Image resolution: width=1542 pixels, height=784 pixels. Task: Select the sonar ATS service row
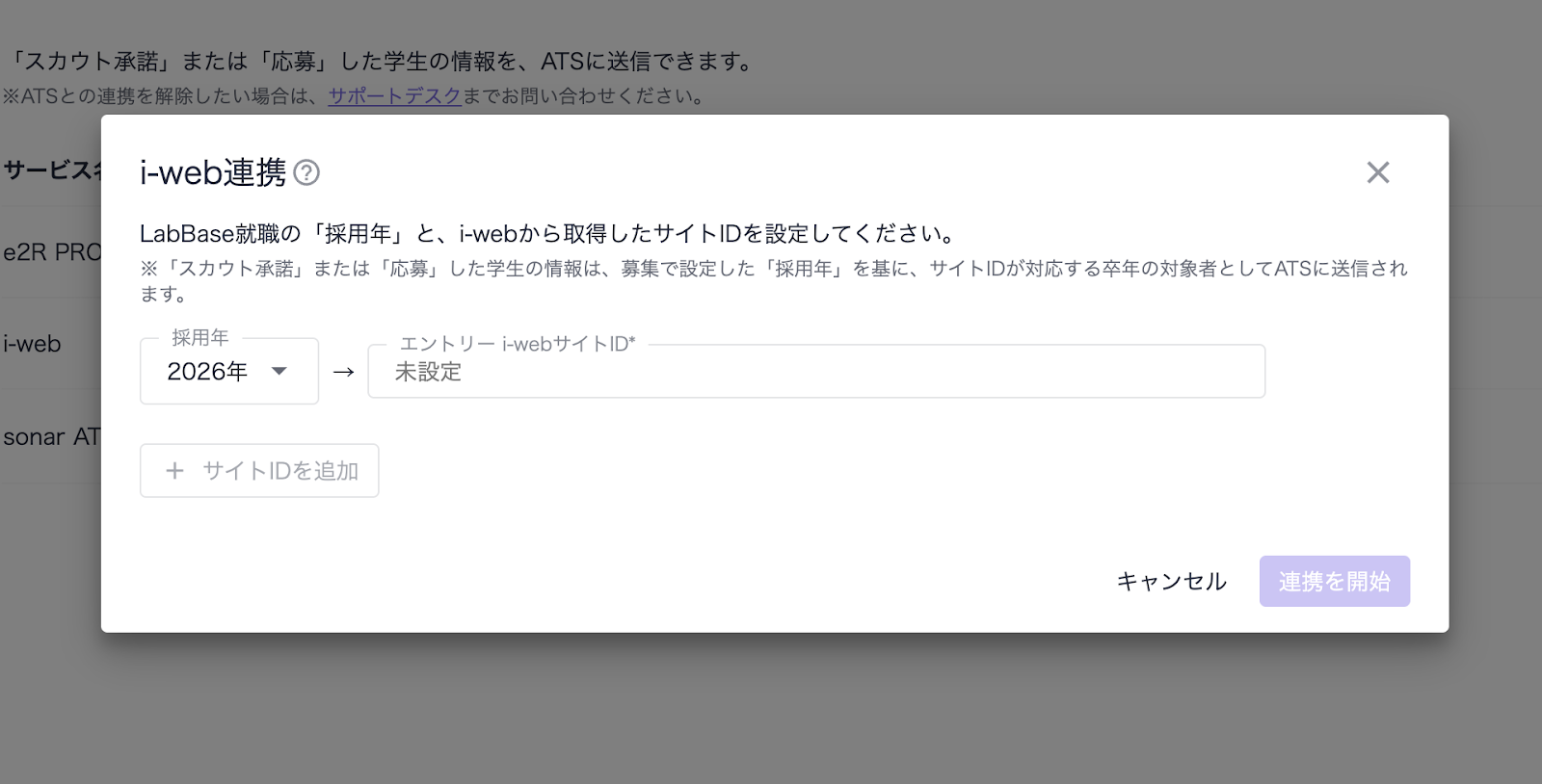point(50,437)
